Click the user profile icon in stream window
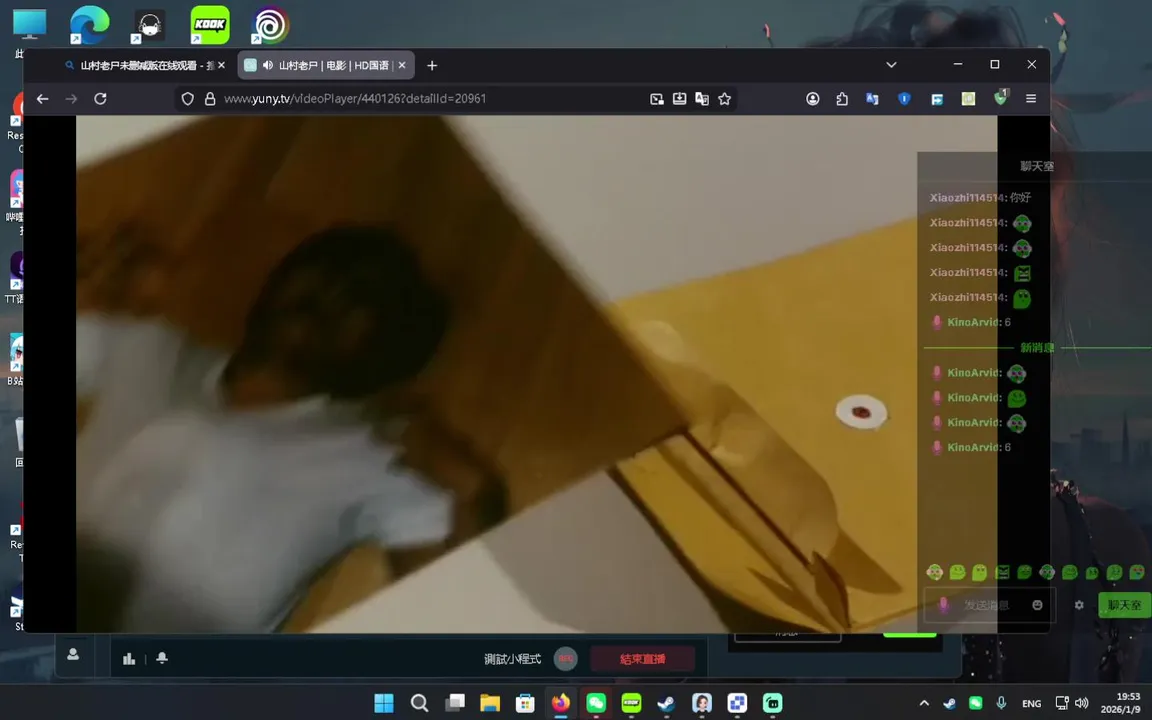Screen dimensions: 1152x720 [x=73, y=654]
